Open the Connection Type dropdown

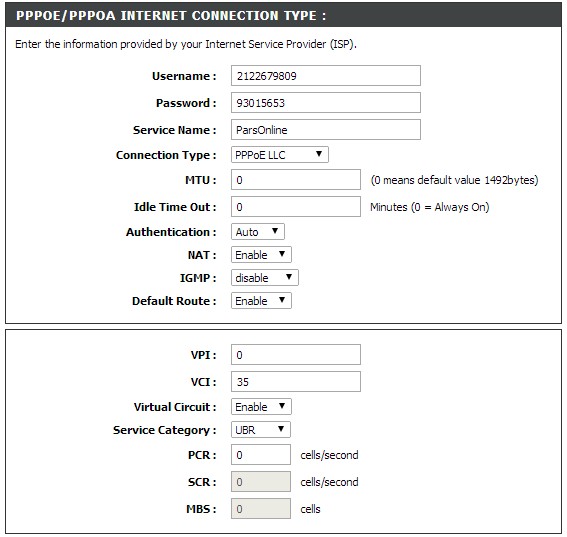pyautogui.click(x=280, y=155)
